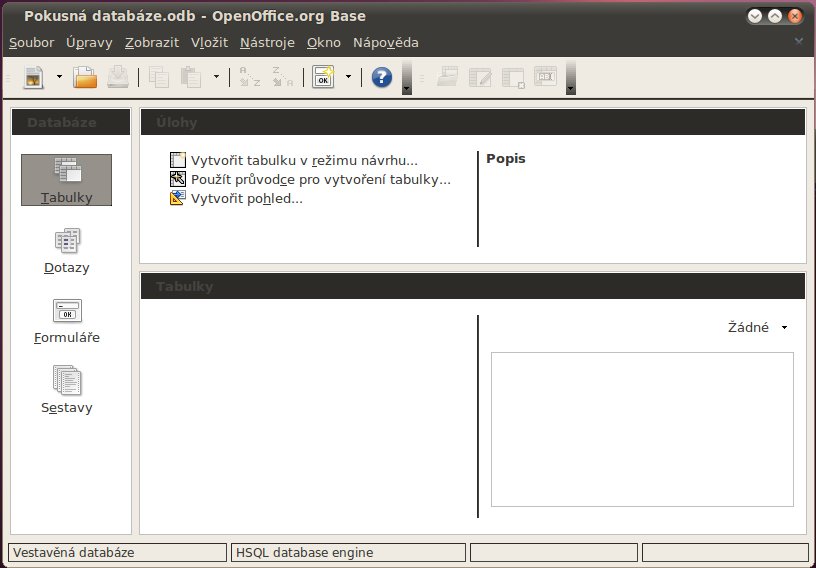Click the Rename table ABC icon
This screenshot has width=816, height=568.
[545, 78]
